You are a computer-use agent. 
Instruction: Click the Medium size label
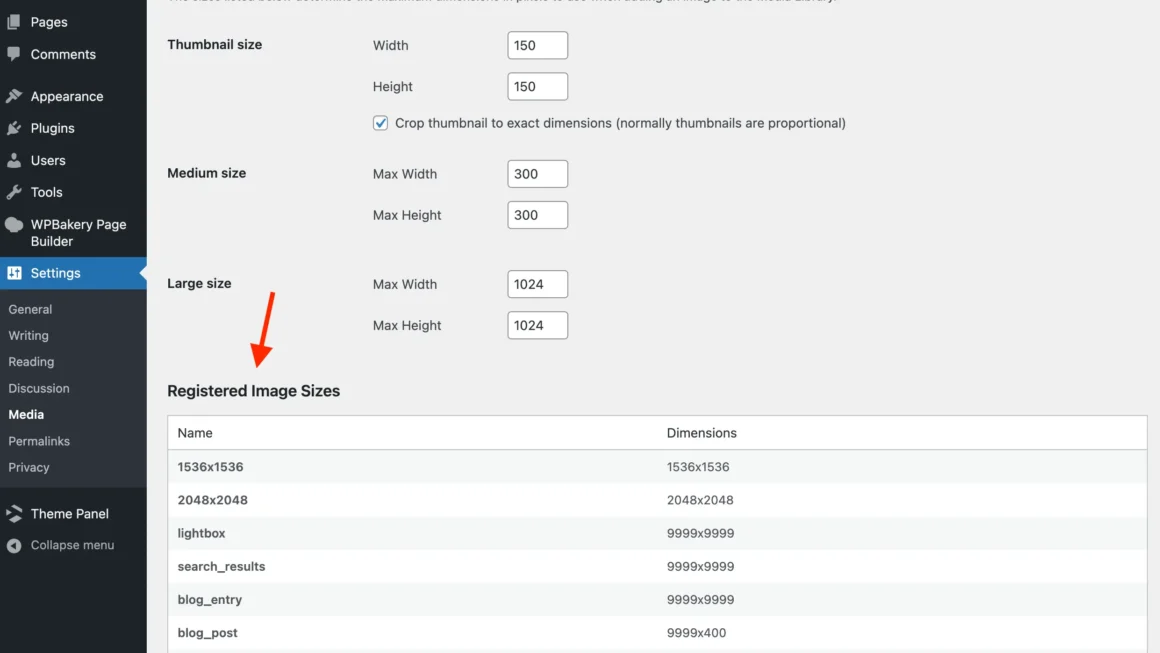[206, 173]
